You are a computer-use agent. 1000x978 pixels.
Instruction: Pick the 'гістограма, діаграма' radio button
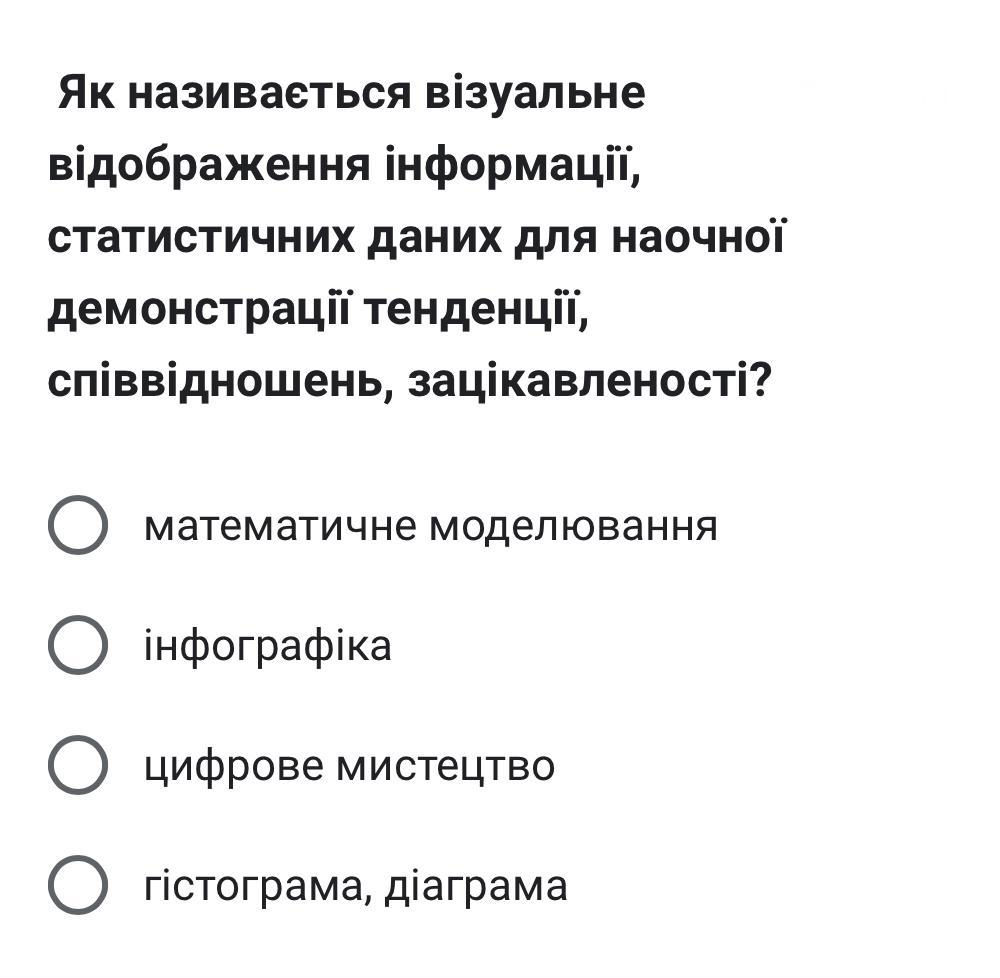(x=78, y=885)
